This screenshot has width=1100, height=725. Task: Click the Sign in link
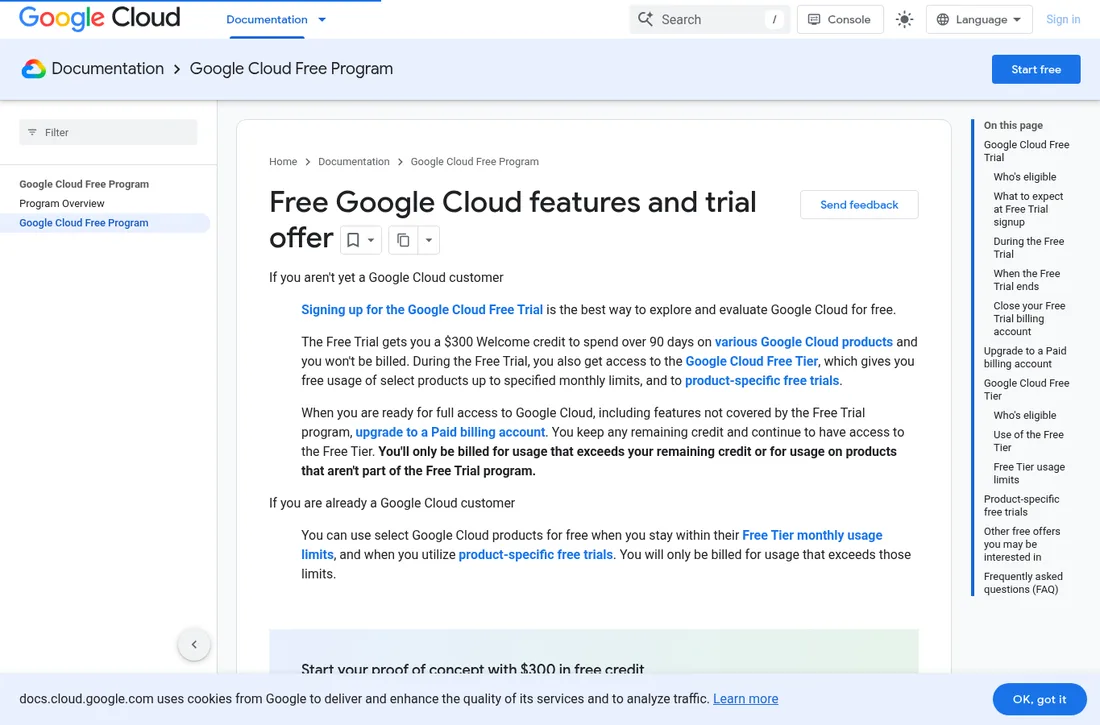(x=1063, y=20)
